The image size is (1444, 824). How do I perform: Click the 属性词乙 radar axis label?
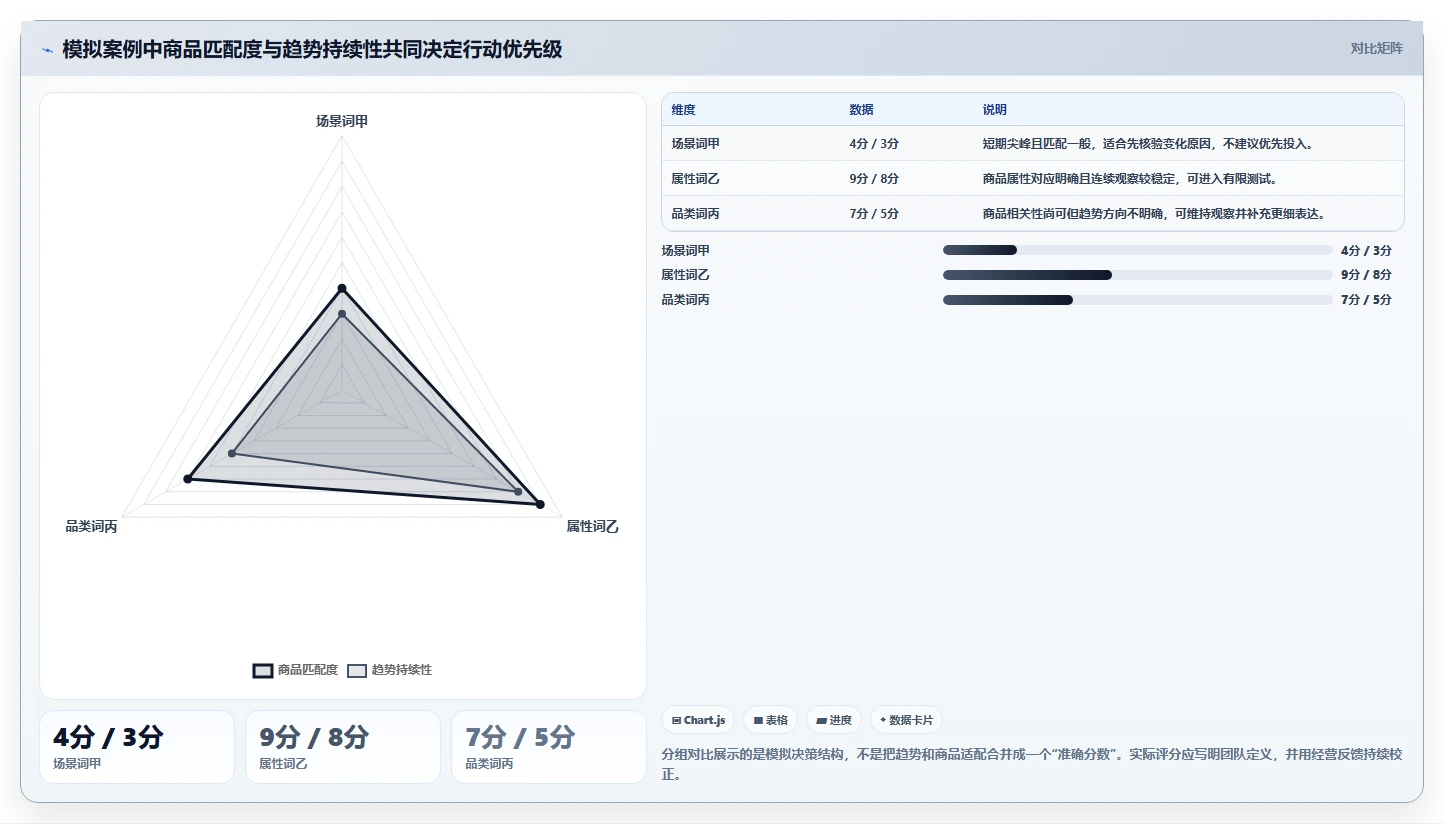pos(592,527)
